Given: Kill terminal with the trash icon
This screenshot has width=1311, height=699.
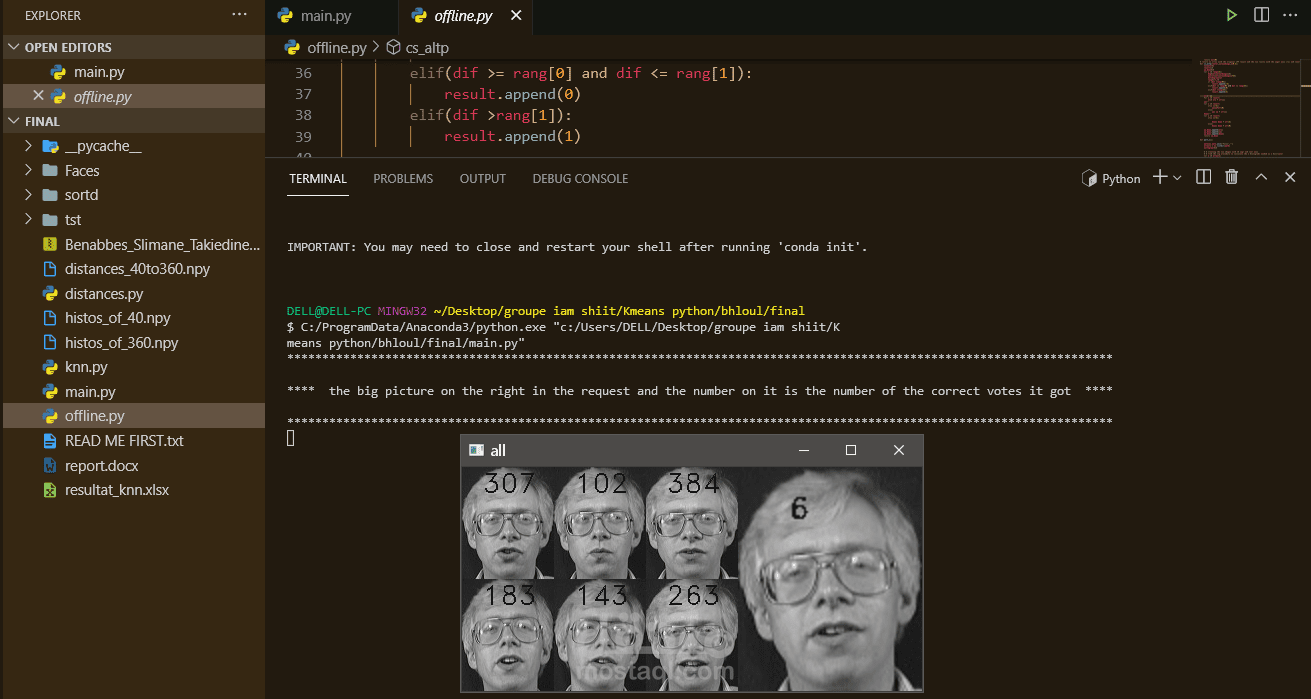Looking at the screenshot, I should (x=1232, y=177).
